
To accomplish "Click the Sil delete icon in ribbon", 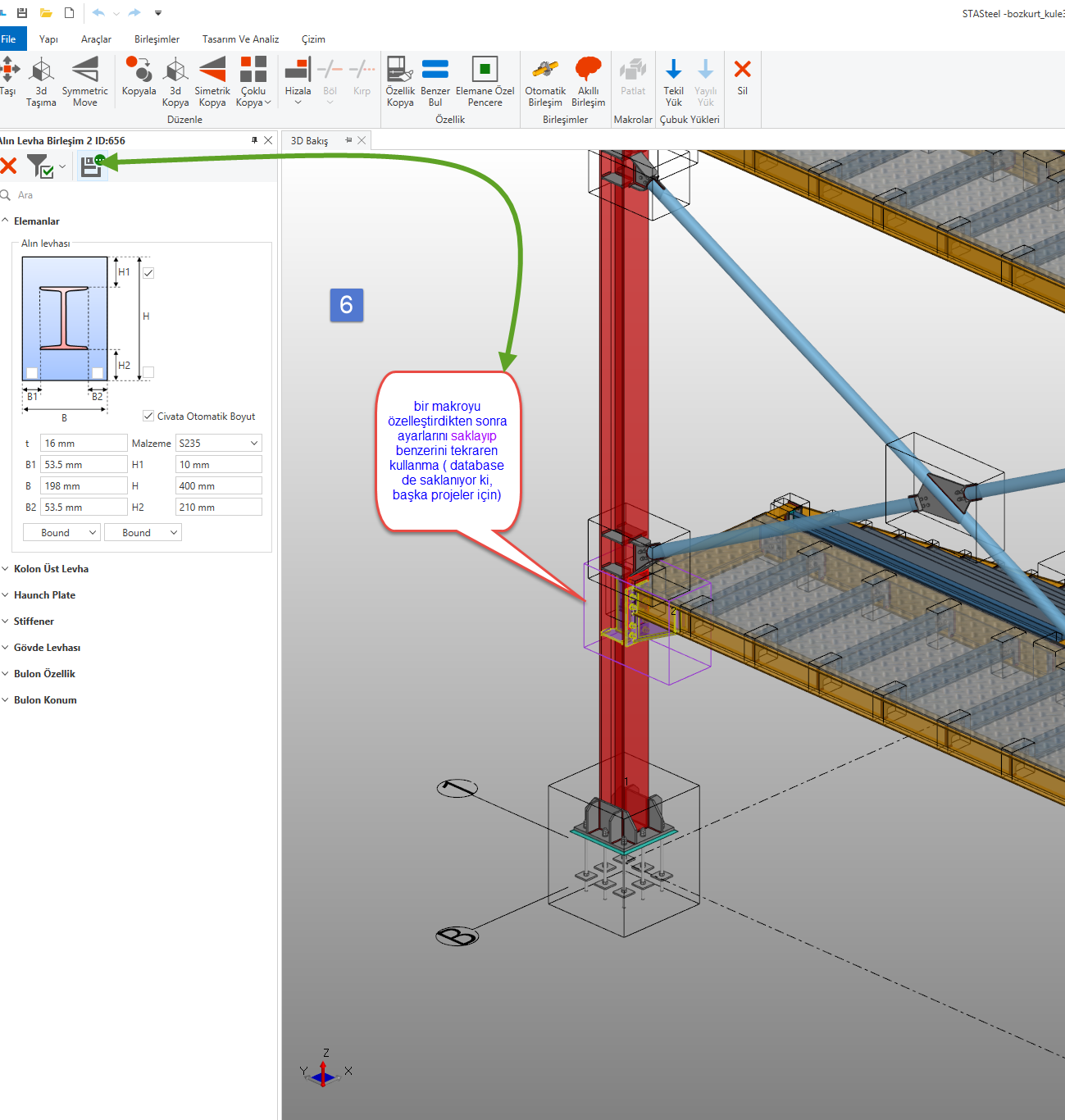I will coord(742,77).
